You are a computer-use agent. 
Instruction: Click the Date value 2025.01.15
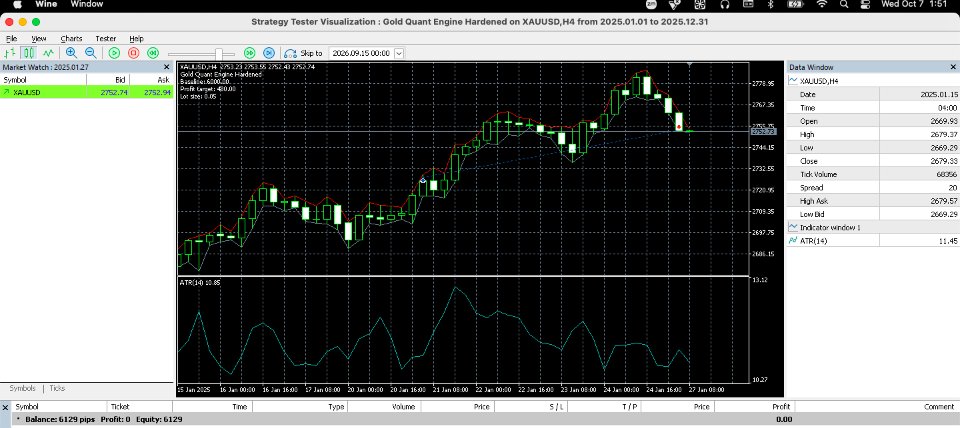(940, 94)
